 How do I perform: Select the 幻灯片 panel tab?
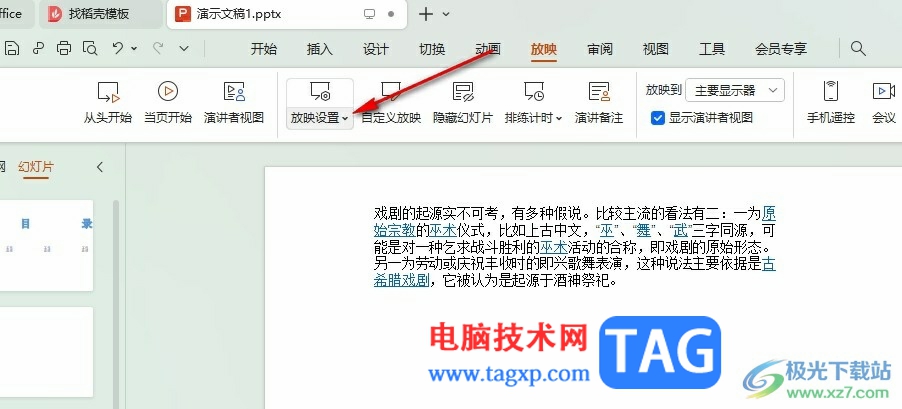[x=36, y=167]
